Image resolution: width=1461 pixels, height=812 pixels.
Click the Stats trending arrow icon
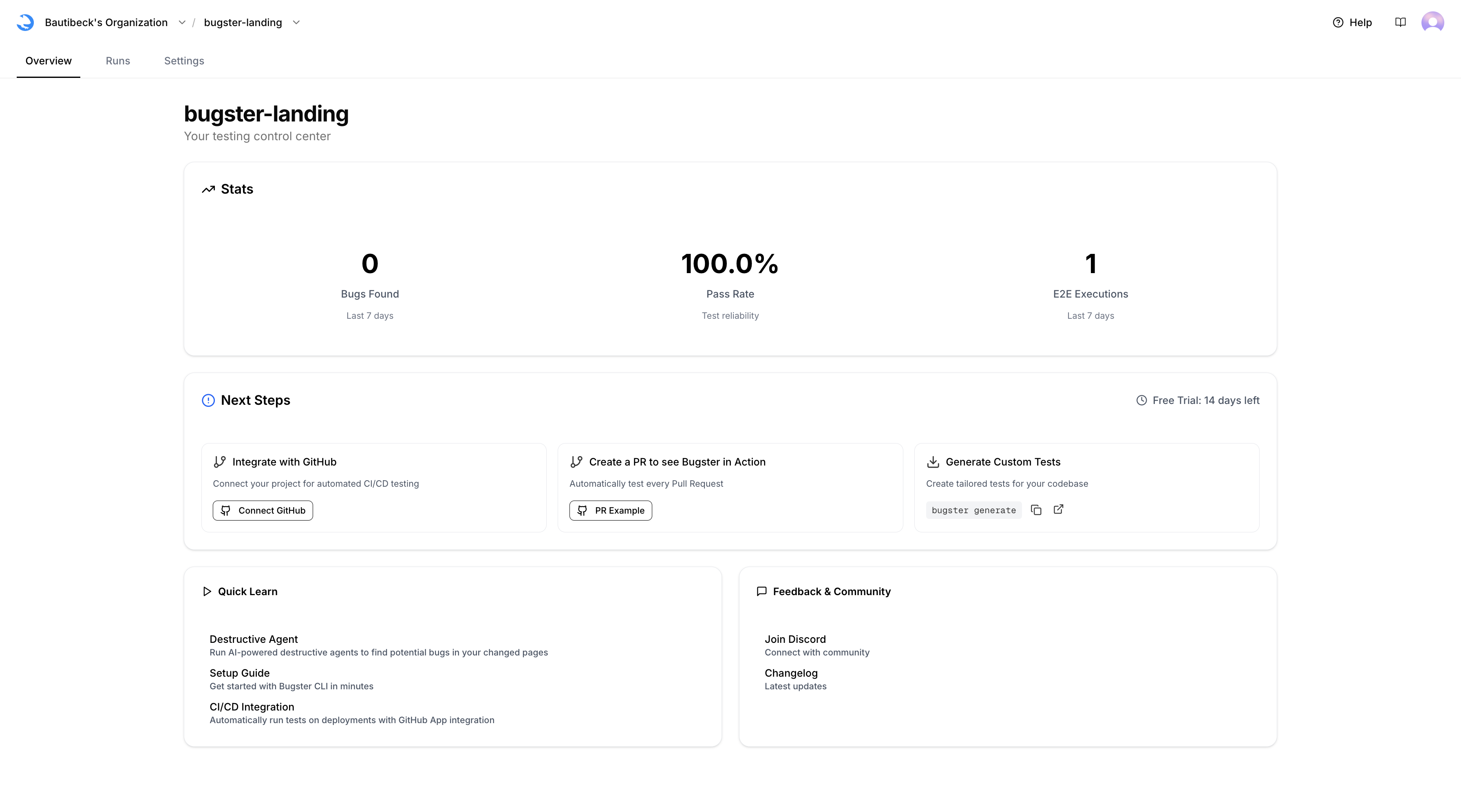[x=208, y=190]
